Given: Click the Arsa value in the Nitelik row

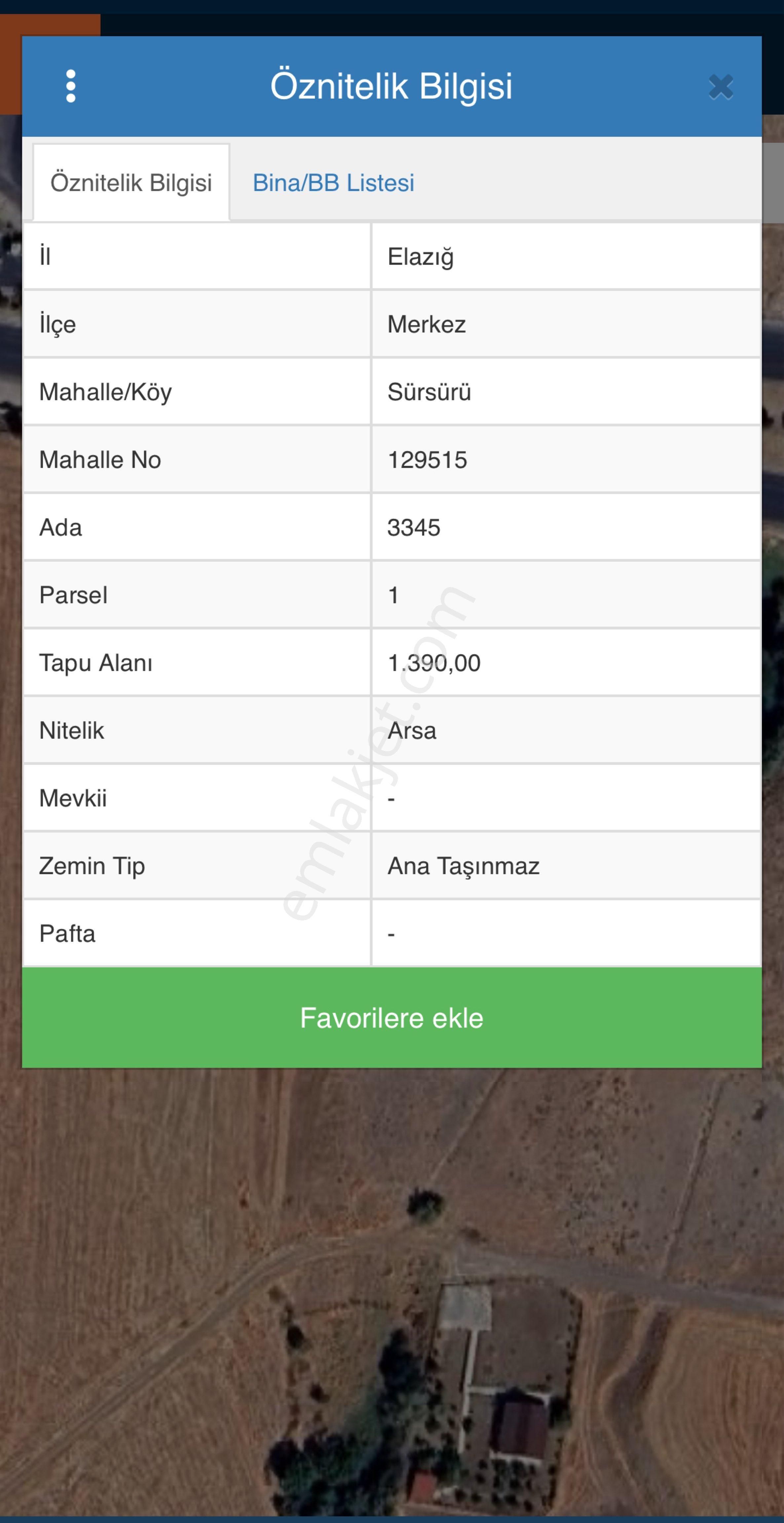Looking at the screenshot, I should pyautogui.click(x=412, y=731).
